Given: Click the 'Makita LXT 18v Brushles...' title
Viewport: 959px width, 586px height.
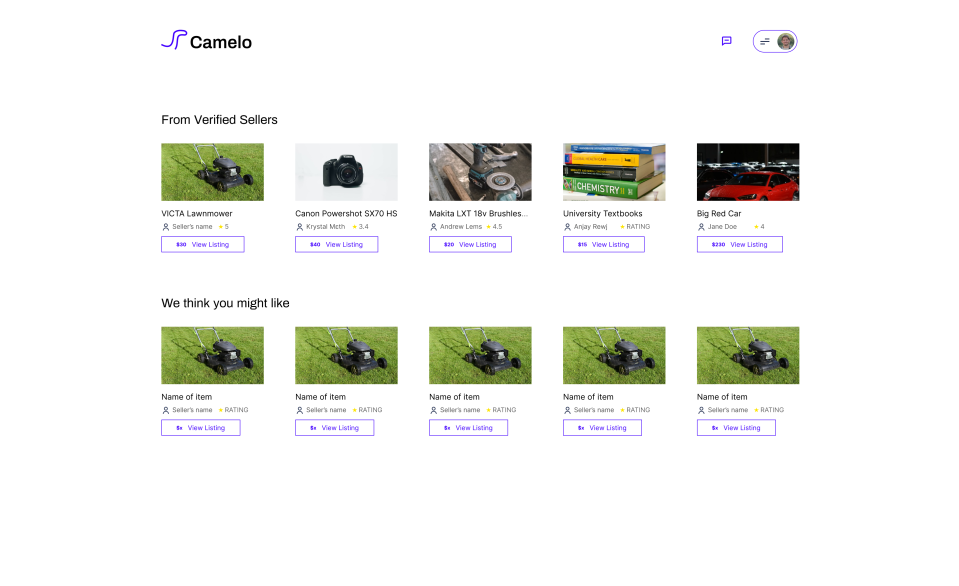Looking at the screenshot, I should (x=478, y=213).
